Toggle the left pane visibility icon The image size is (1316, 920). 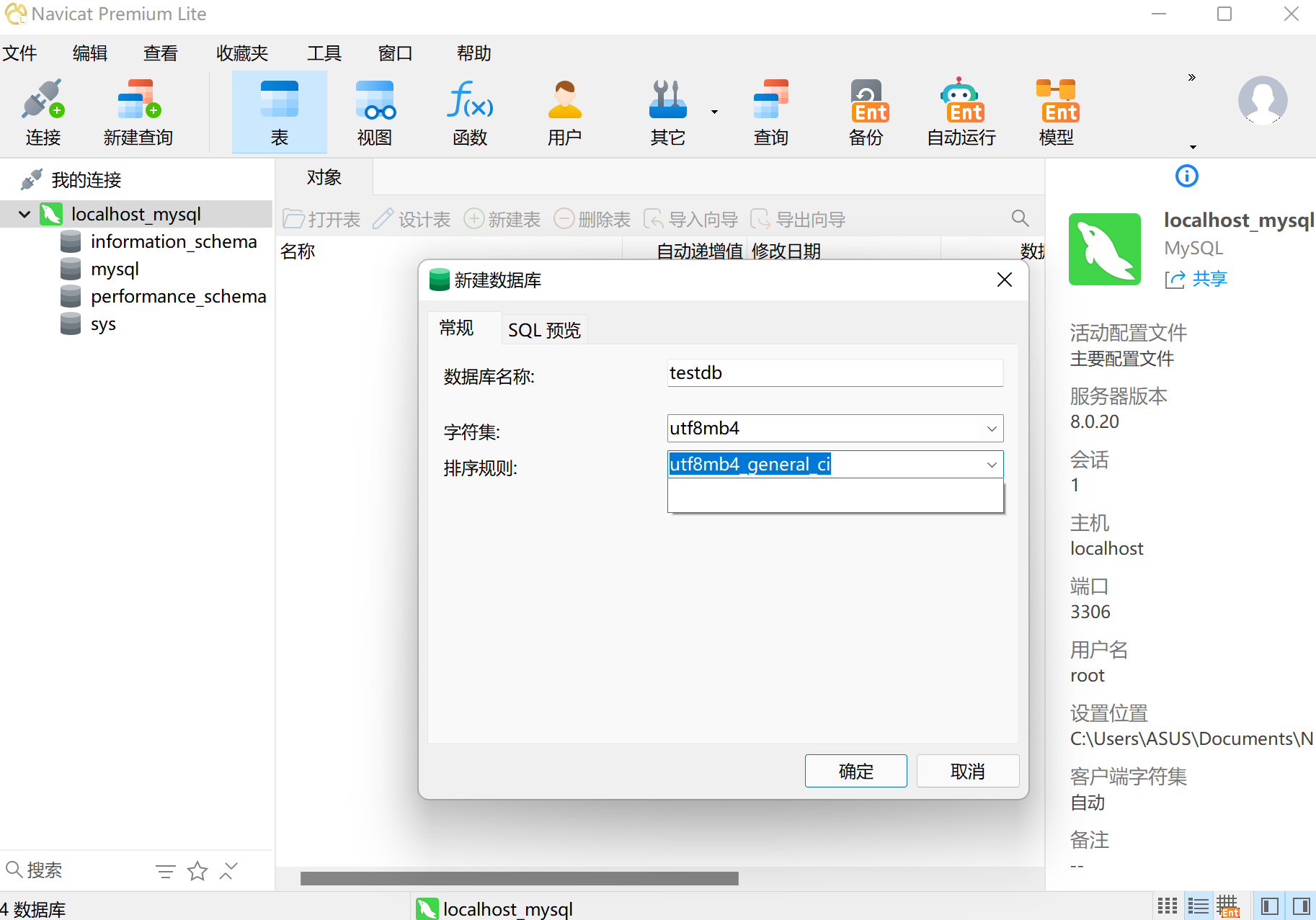coord(1270,906)
